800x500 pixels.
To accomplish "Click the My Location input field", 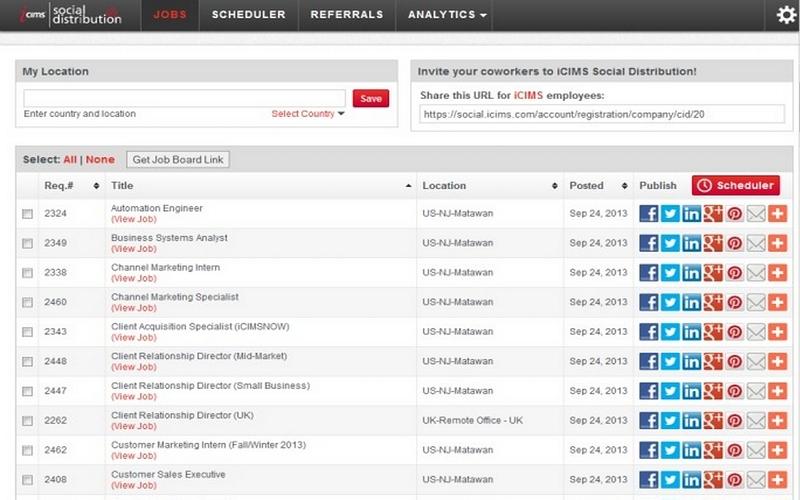I will coord(184,98).
